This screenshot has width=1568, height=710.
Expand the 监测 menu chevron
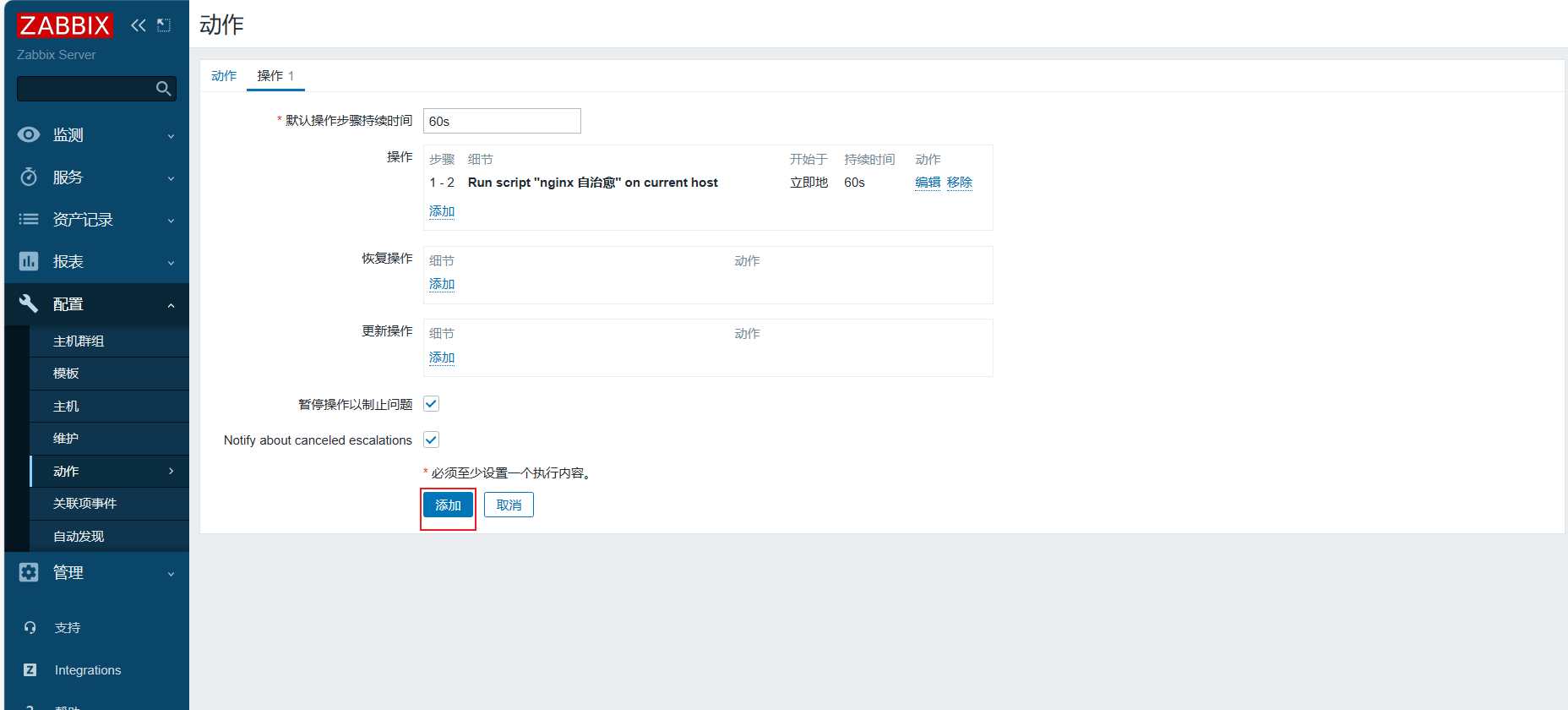[x=171, y=136]
